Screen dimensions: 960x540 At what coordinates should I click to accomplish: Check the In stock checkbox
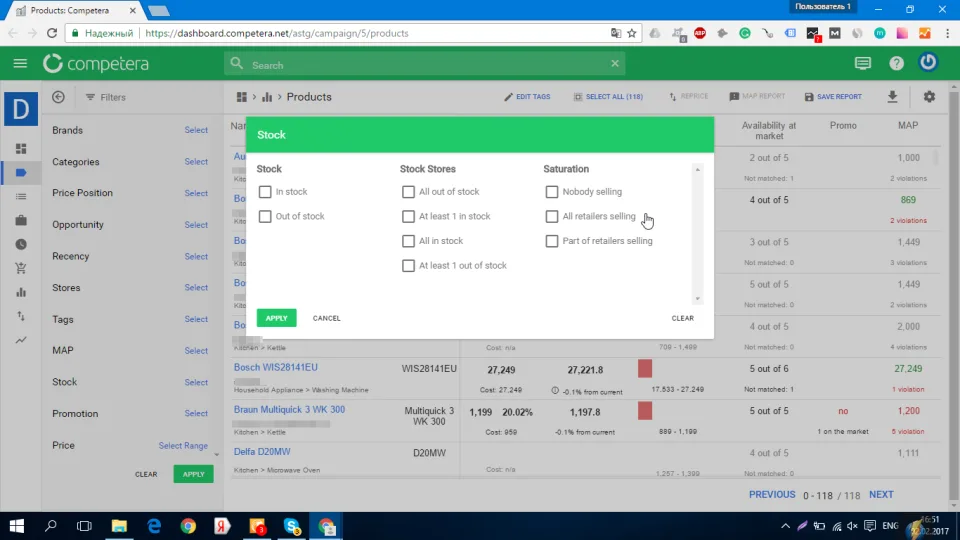264,192
